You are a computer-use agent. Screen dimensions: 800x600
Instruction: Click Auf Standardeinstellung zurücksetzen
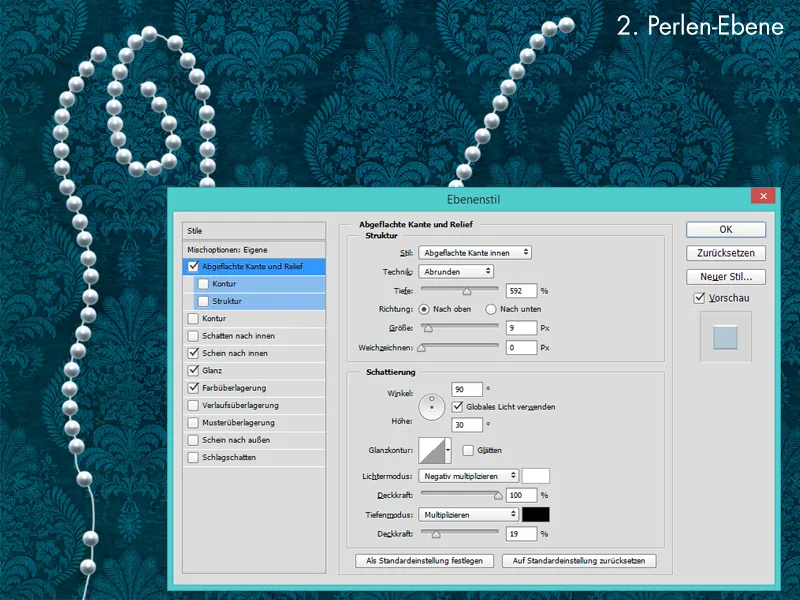click(579, 561)
